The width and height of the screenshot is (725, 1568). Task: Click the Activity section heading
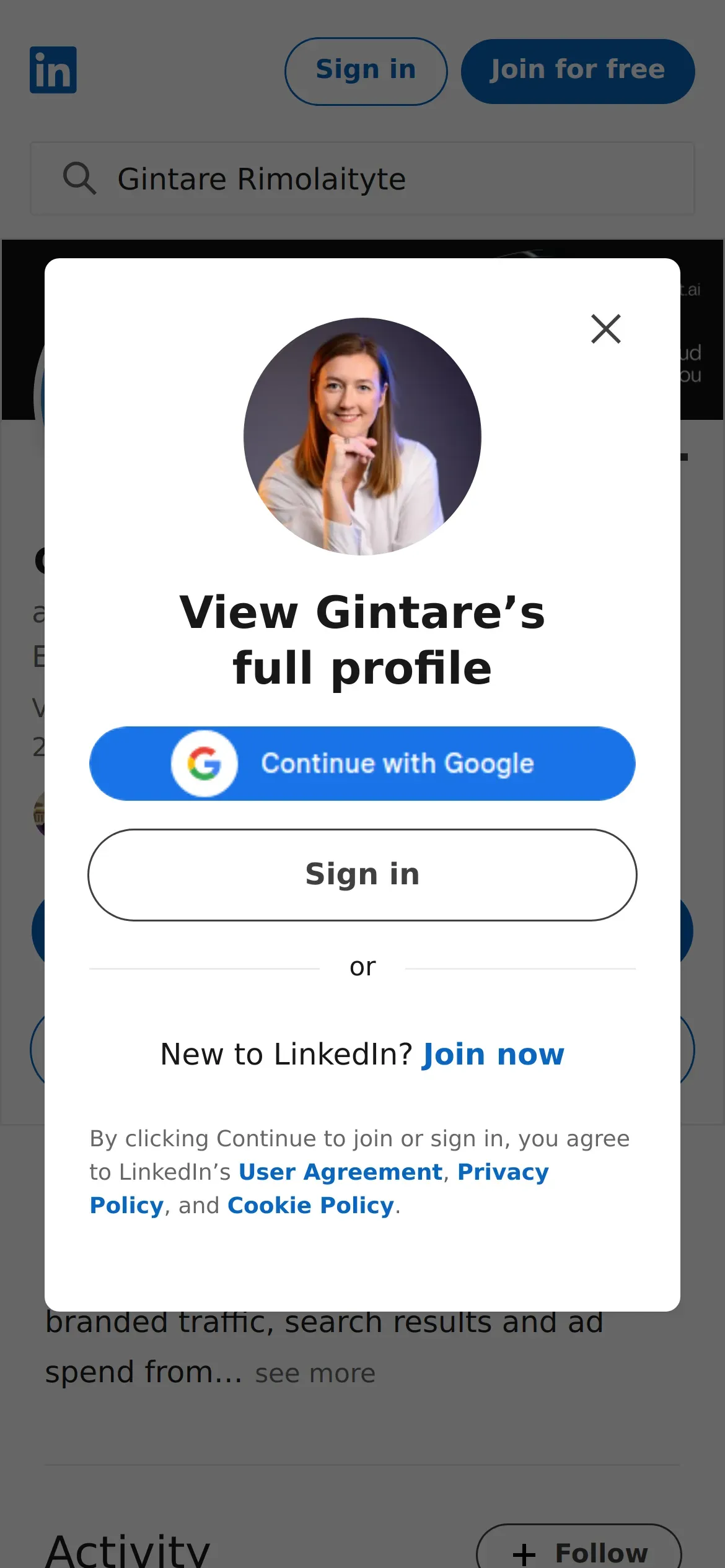coord(128,1550)
